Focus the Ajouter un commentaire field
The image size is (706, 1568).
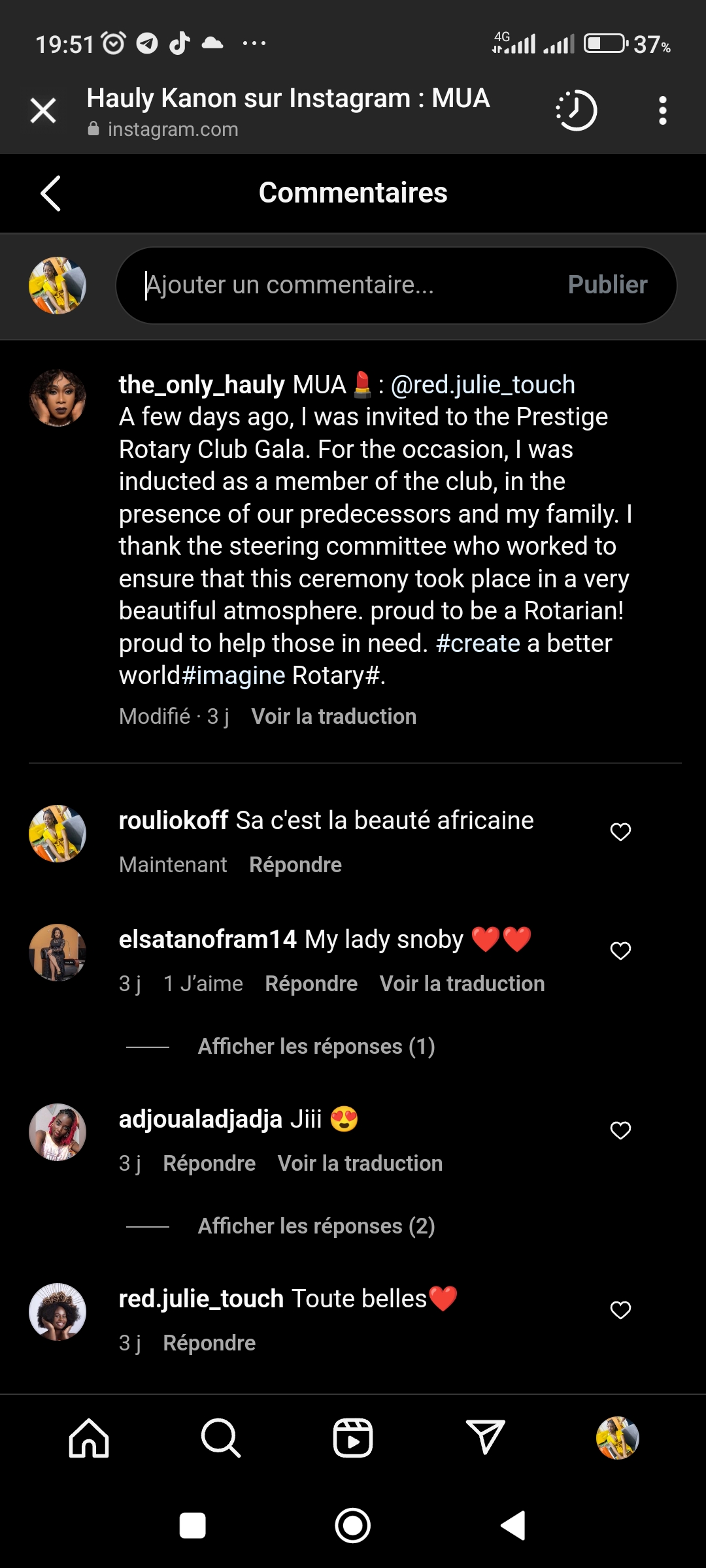pyautogui.click(x=340, y=286)
